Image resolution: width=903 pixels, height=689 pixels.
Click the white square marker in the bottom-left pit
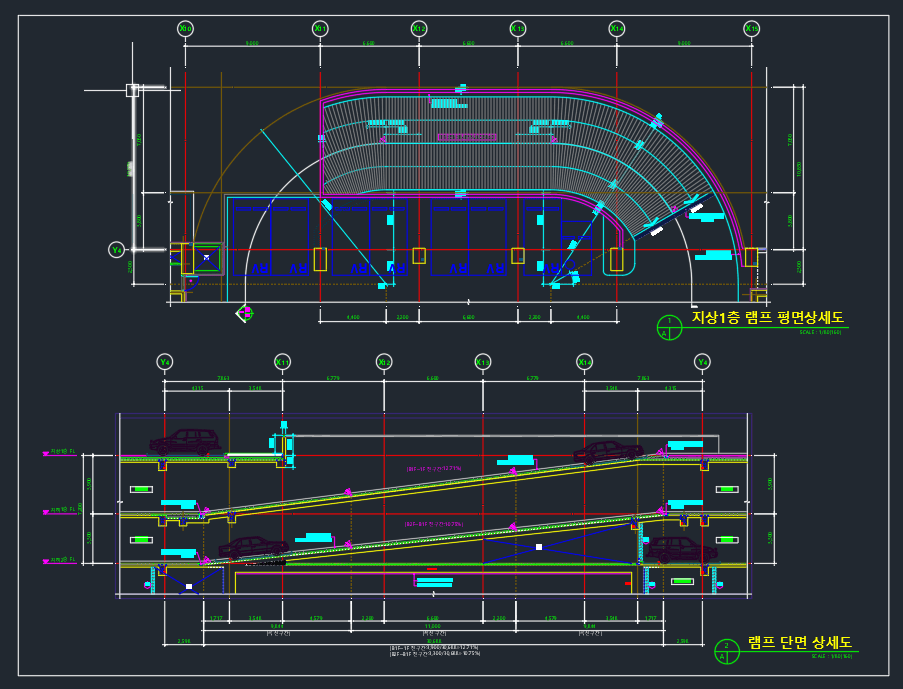189,586
